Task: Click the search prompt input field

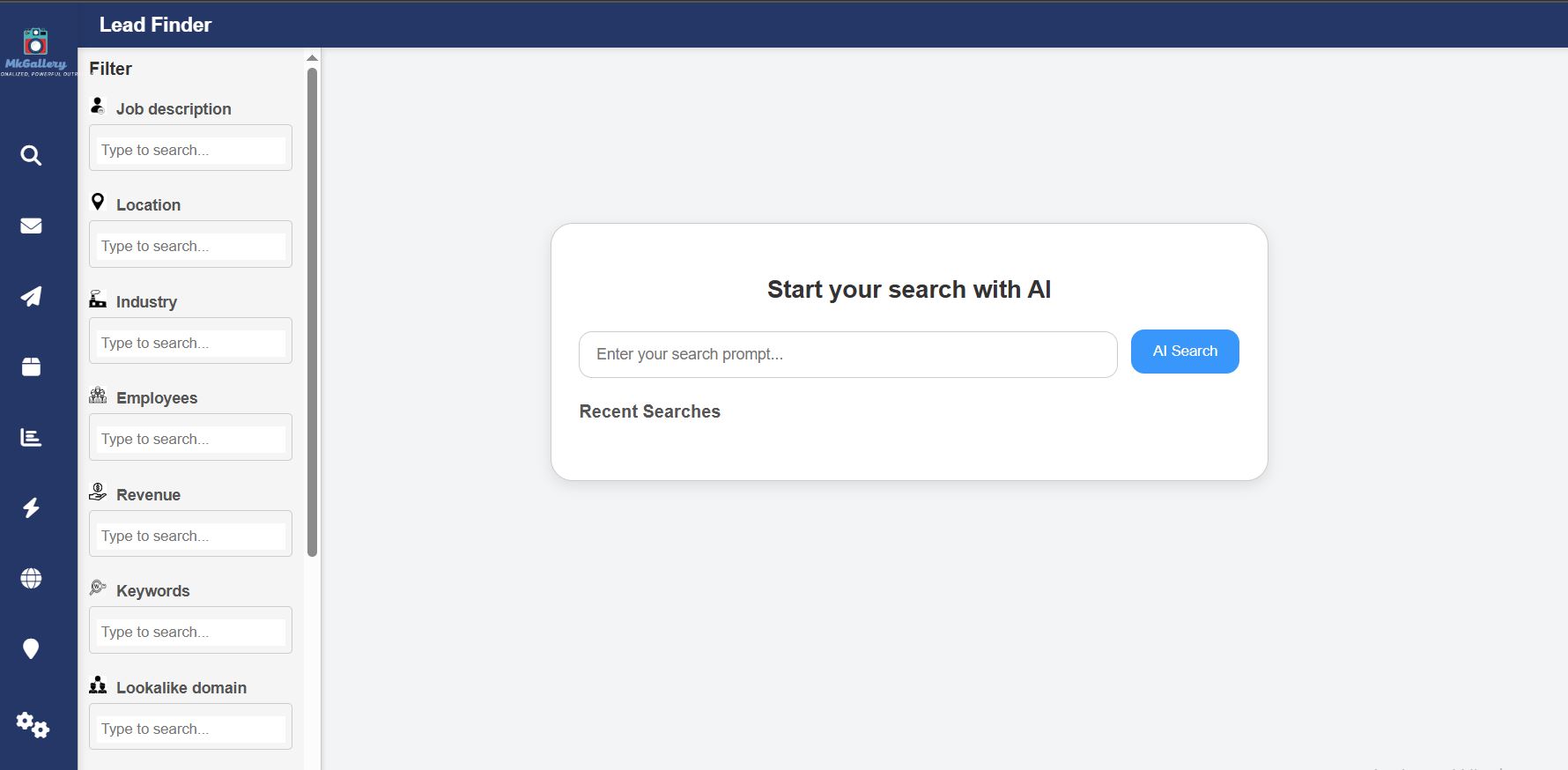Action: (846, 354)
